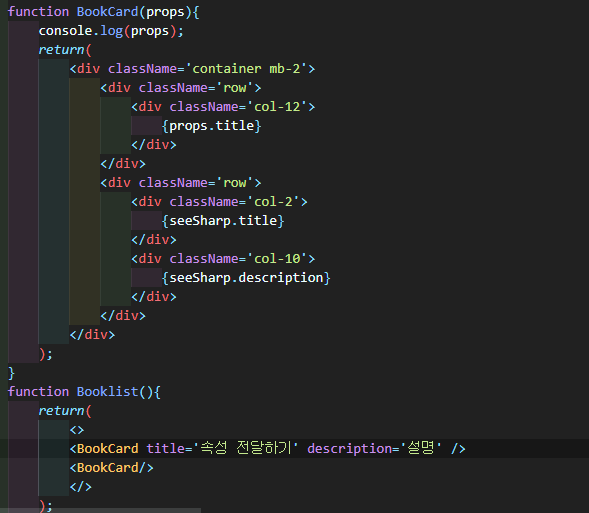
Task: Click the Booklist function name
Action: [x=107, y=392]
